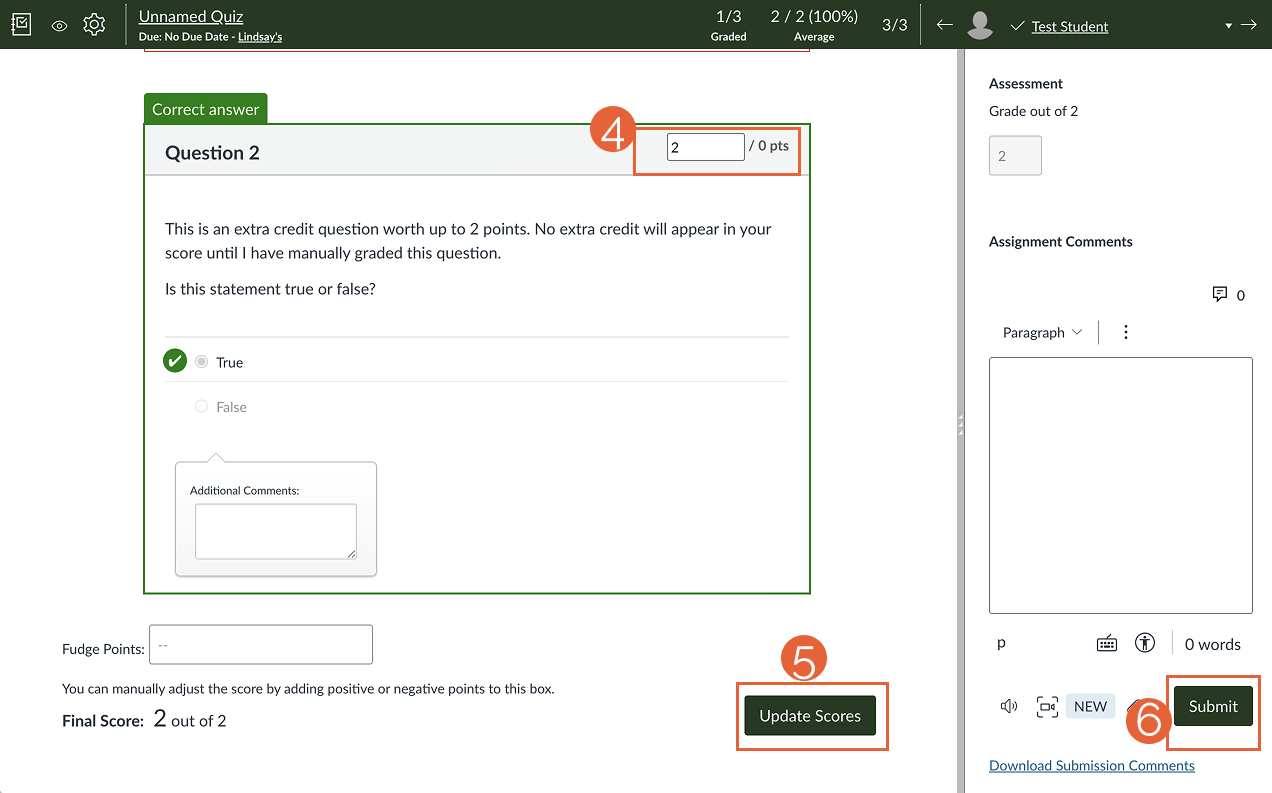Go to next student with right arrow

pyautogui.click(x=1249, y=24)
